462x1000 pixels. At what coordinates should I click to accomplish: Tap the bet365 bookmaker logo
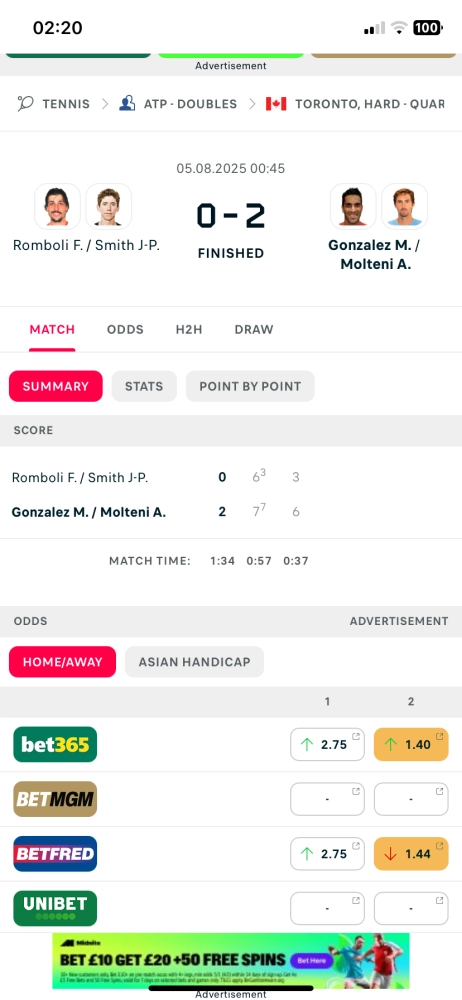coord(55,744)
